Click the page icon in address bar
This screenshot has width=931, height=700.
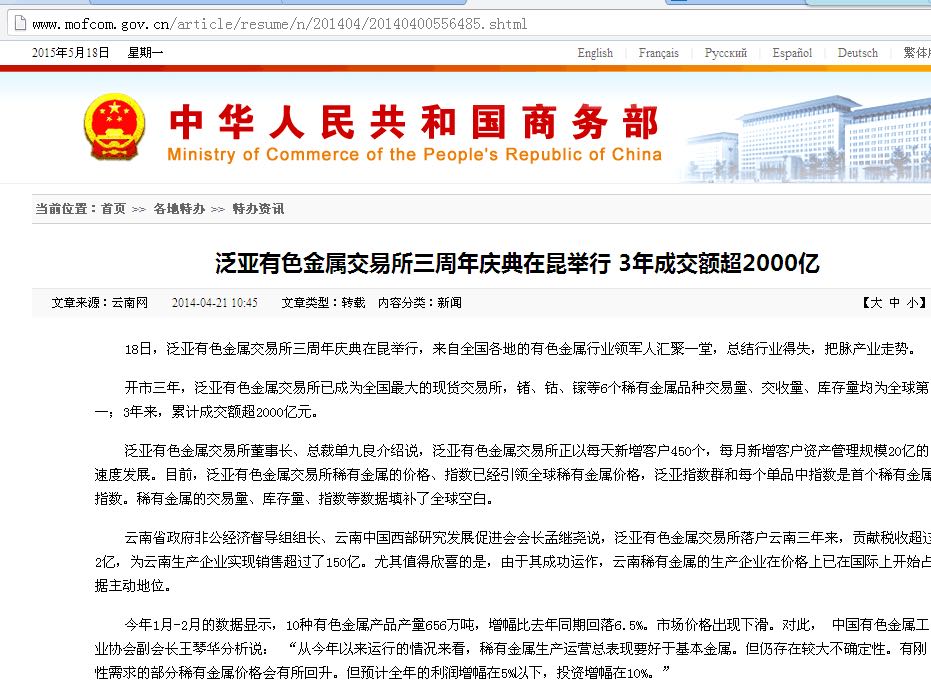coord(20,23)
